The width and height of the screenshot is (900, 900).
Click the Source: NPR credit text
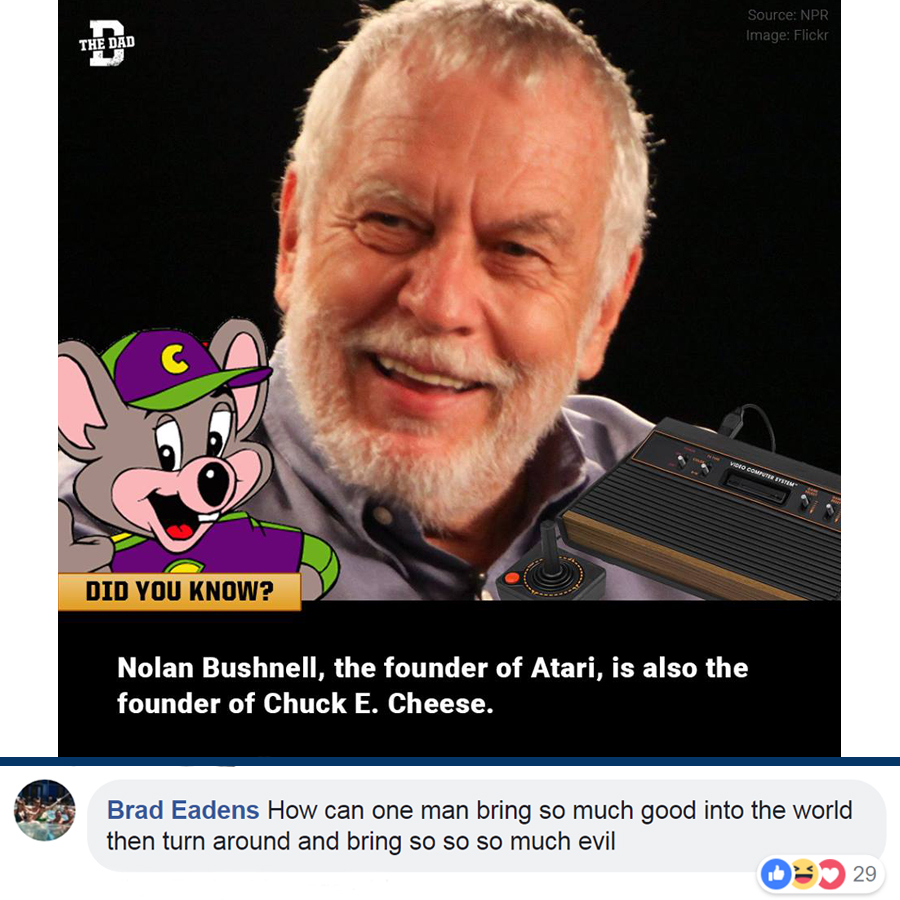[x=788, y=15]
